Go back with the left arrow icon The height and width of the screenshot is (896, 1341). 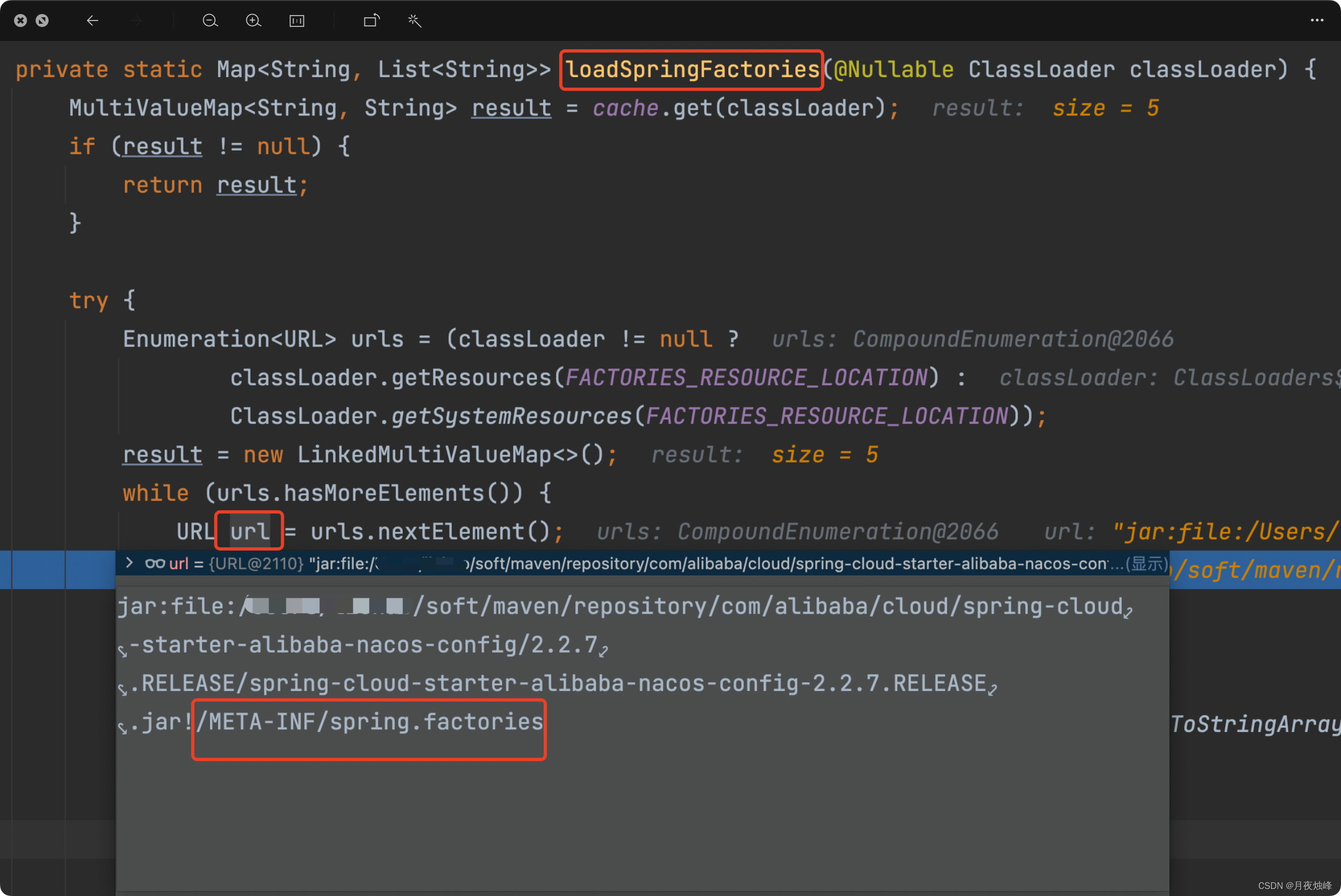pyautogui.click(x=92, y=21)
